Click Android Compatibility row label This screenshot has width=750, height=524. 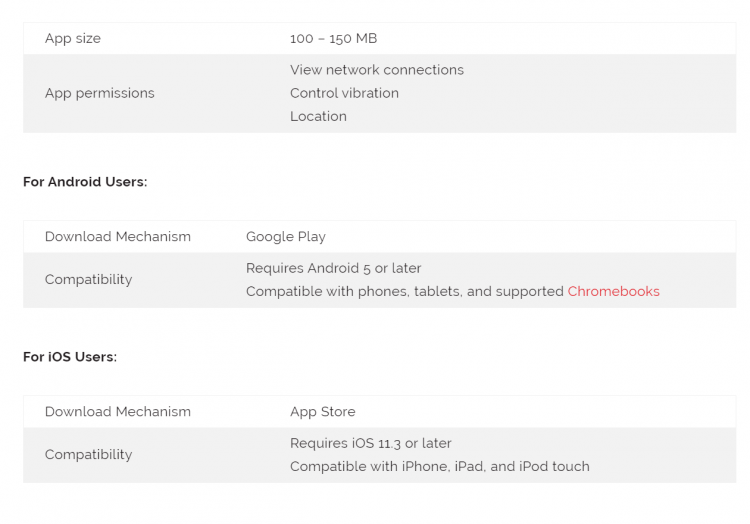[x=88, y=279]
